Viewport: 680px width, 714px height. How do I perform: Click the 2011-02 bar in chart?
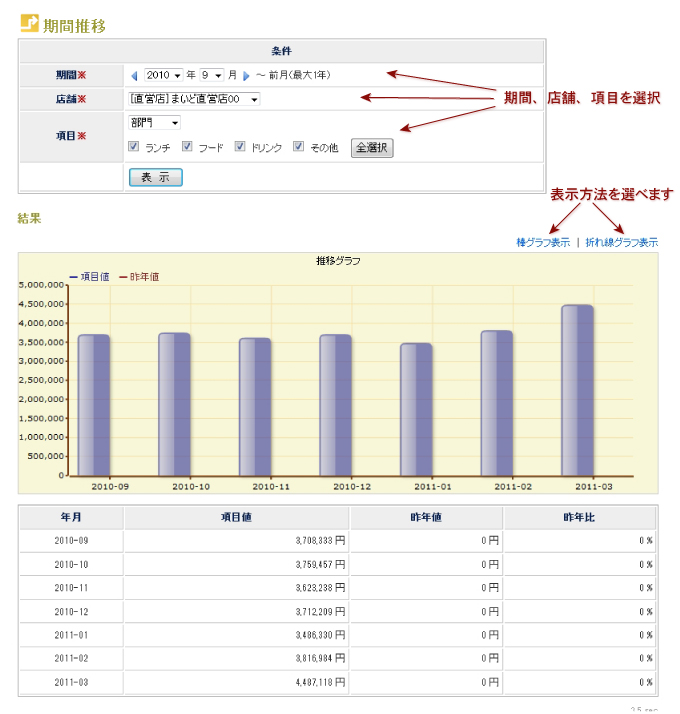497,403
